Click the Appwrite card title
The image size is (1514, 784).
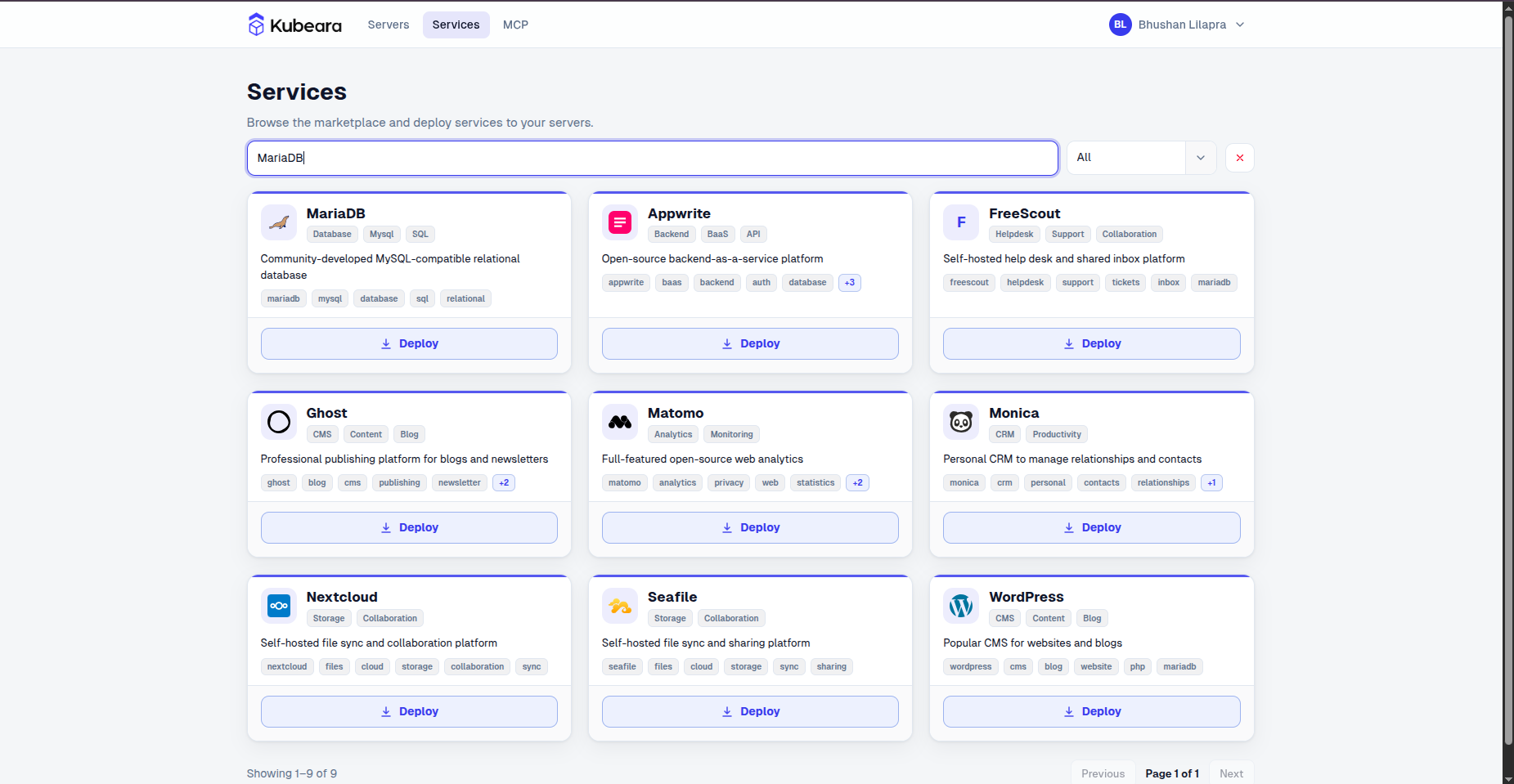tap(679, 213)
